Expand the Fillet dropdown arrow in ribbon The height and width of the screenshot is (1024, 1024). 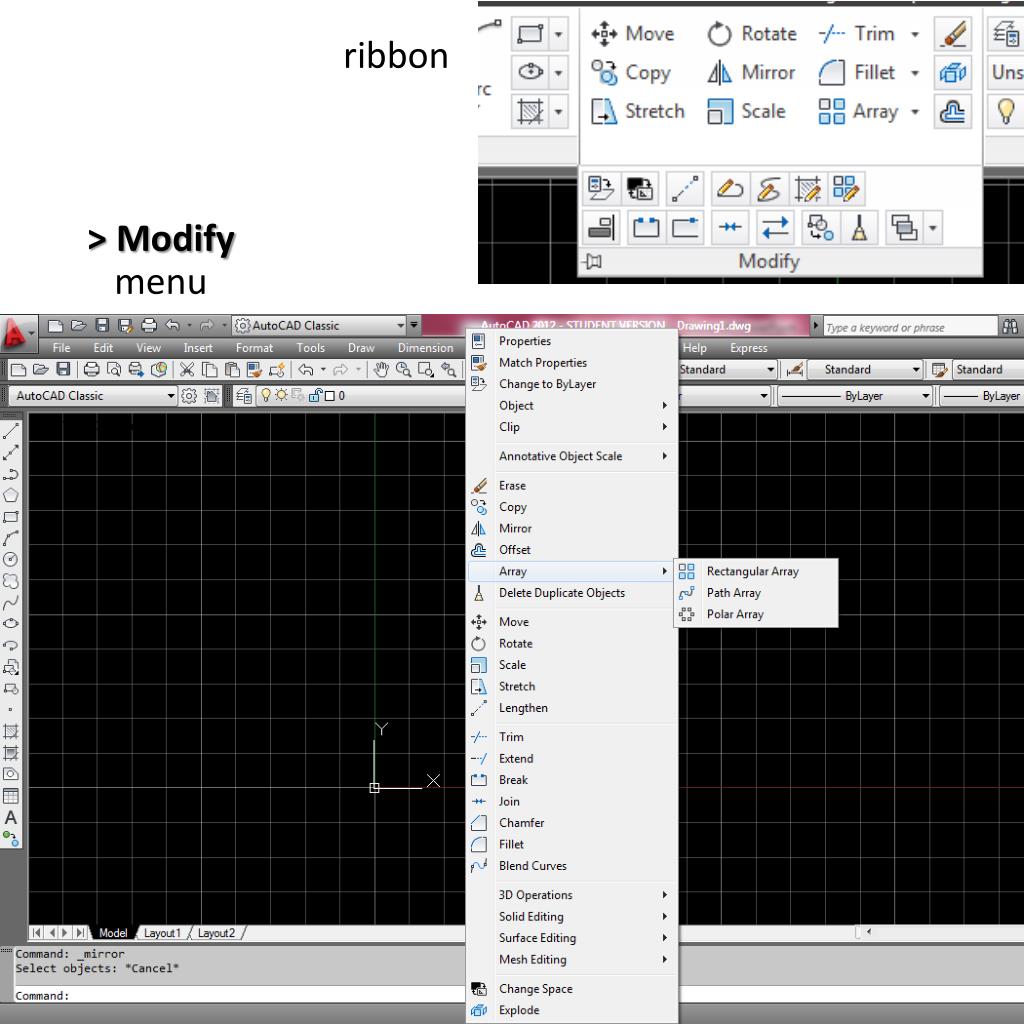tap(915, 72)
